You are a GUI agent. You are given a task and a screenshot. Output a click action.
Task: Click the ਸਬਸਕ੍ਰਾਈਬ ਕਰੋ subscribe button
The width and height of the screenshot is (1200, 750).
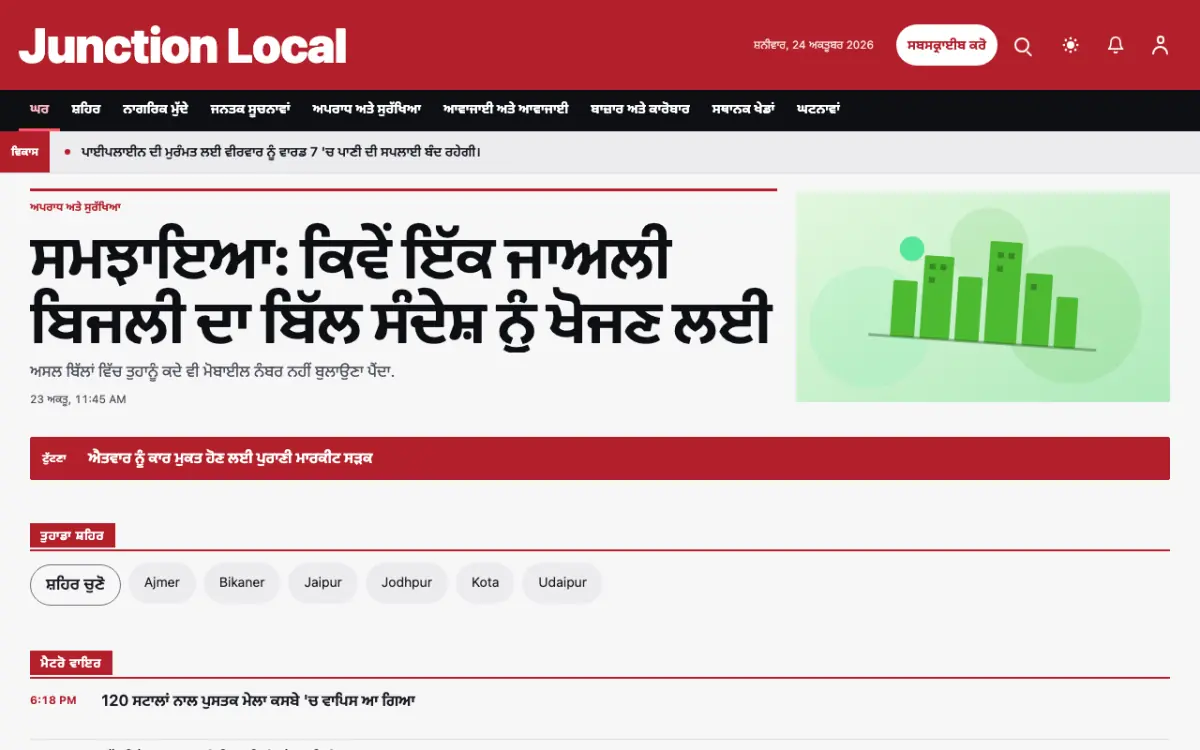(946, 45)
